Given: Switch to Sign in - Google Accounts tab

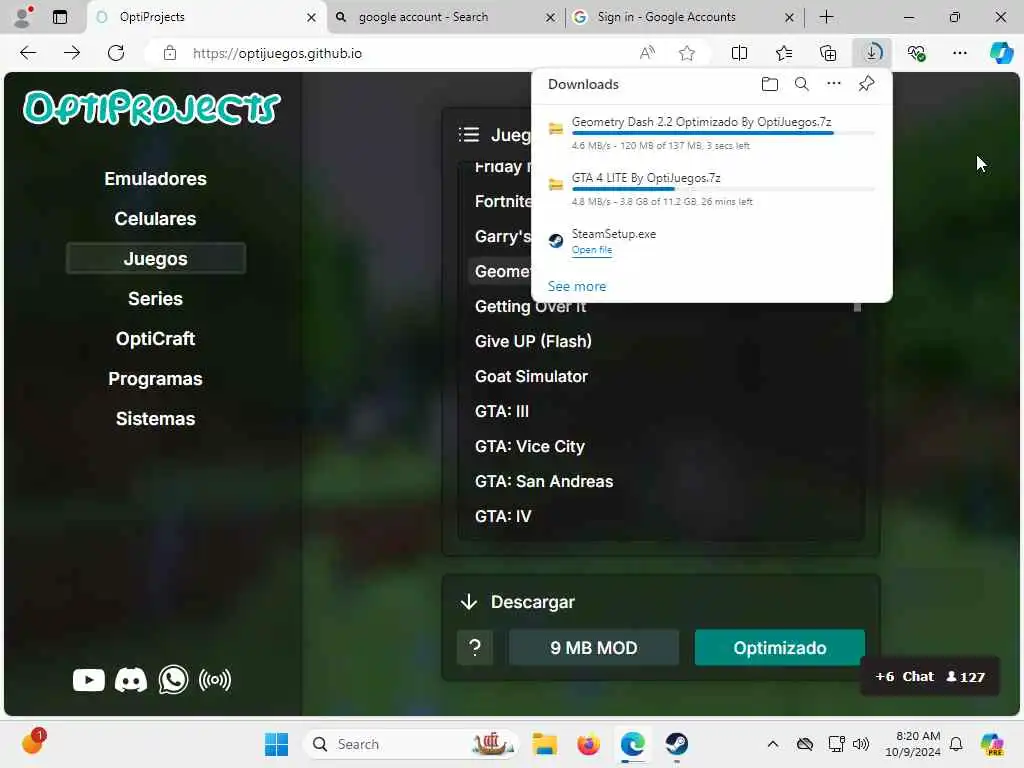Looking at the screenshot, I should click(x=684, y=17).
